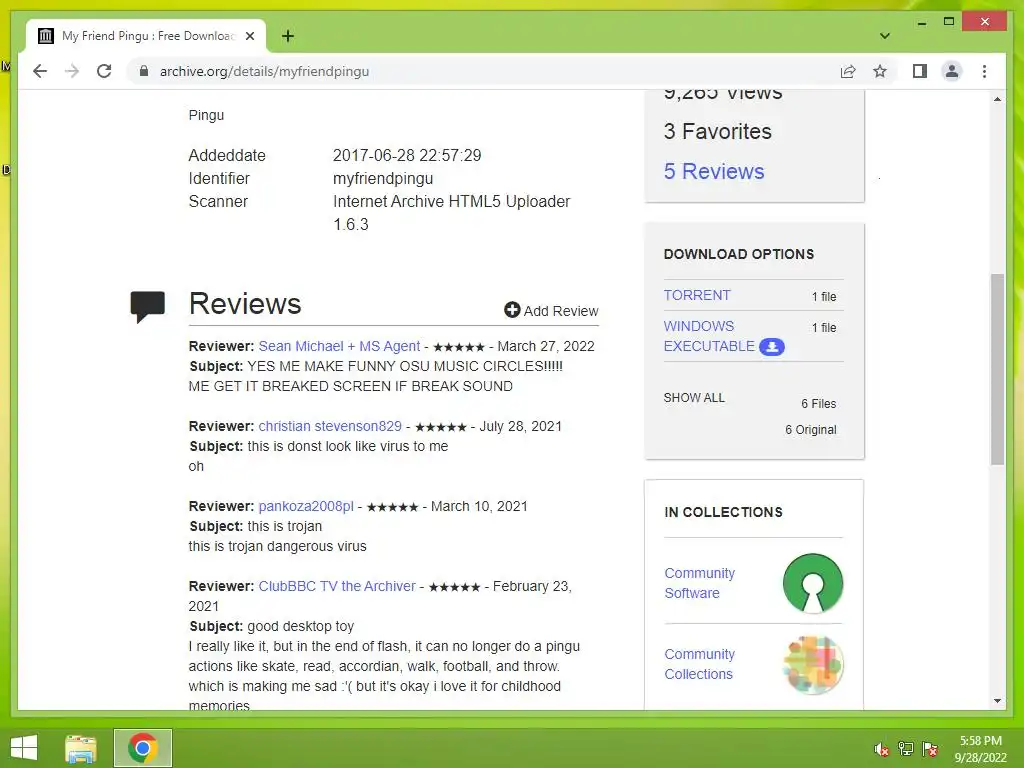Click subject text 'good desktop toy'
The width and height of the screenshot is (1024, 768).
[x=300, y=626]
